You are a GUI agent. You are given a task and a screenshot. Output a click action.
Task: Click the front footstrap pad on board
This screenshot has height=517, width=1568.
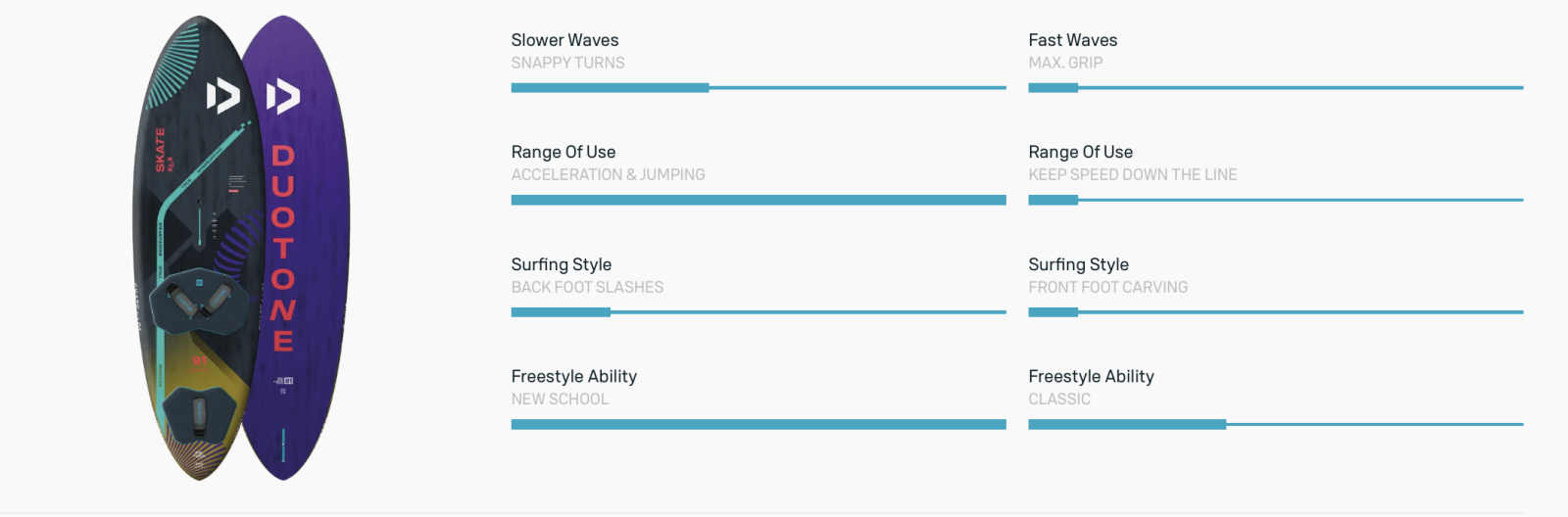point(199,300)
